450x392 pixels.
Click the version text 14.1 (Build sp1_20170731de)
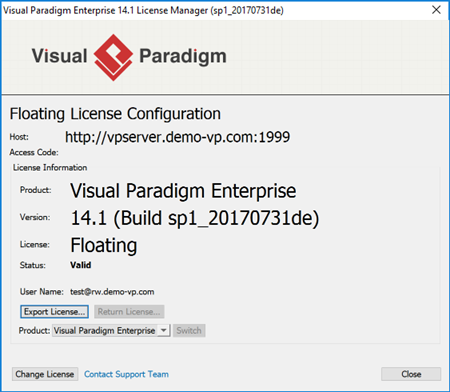click(195, 218)
